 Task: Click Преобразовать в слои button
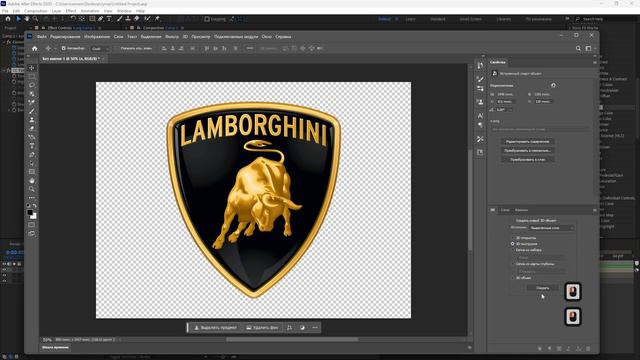[527, 160]
